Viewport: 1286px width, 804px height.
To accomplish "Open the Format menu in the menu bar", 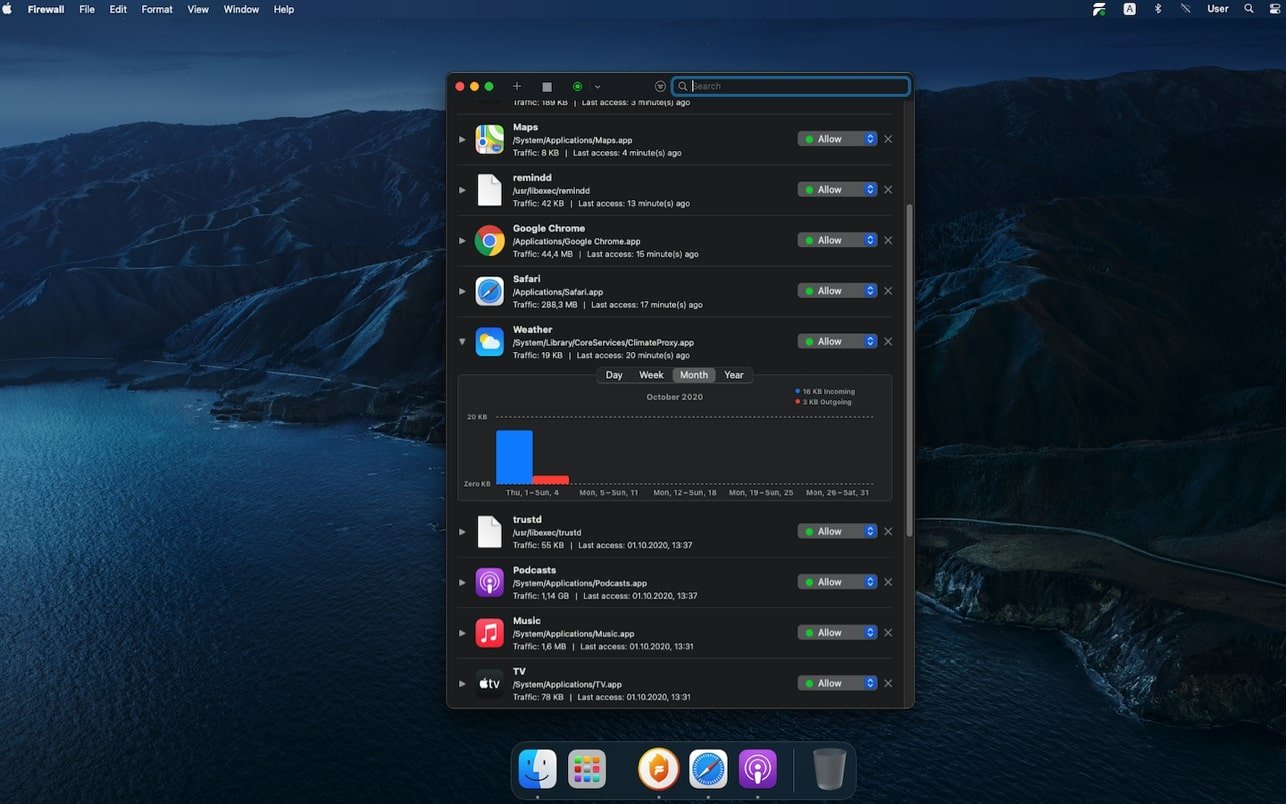I will click(x=157, y=9).
